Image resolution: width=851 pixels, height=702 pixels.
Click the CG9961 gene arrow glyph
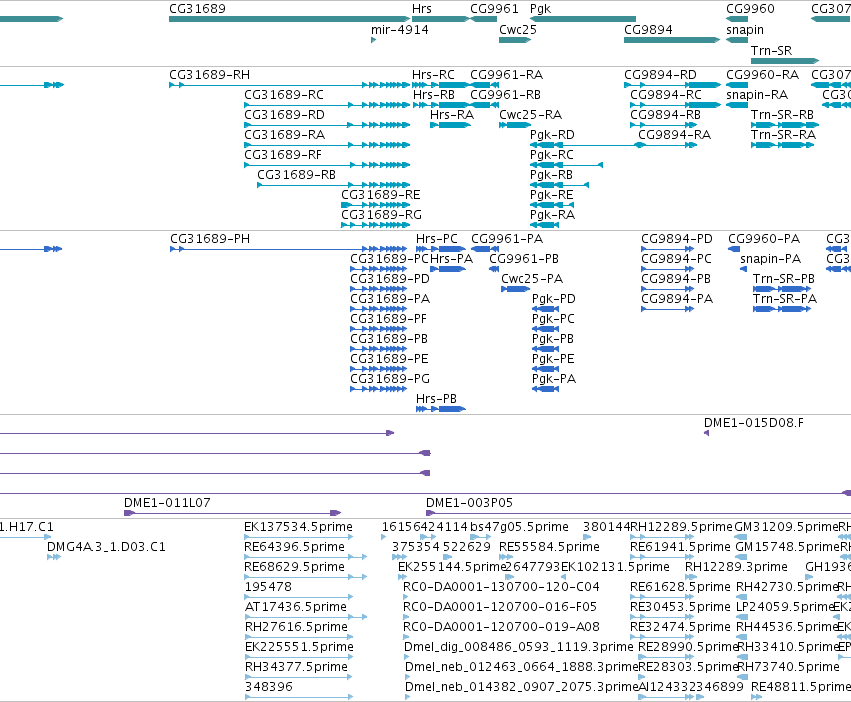tap(484, 19)
